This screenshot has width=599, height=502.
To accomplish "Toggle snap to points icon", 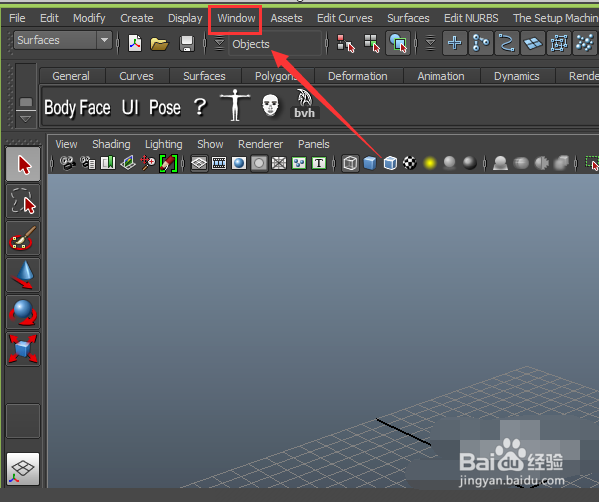I will (507, 43).
